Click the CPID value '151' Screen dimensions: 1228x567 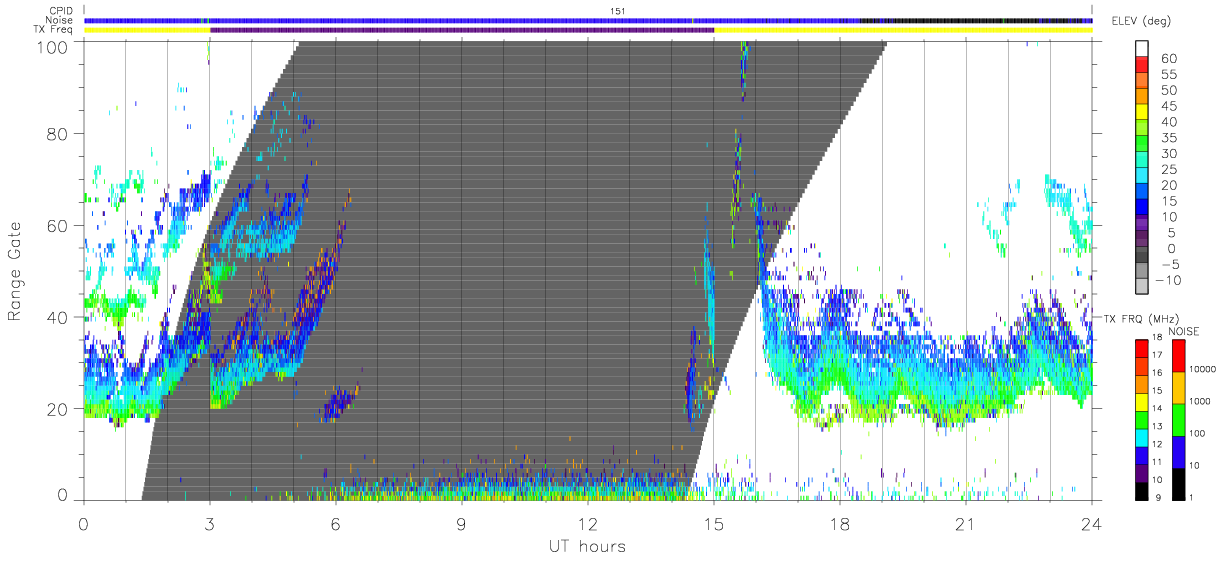tap(619, 10)
